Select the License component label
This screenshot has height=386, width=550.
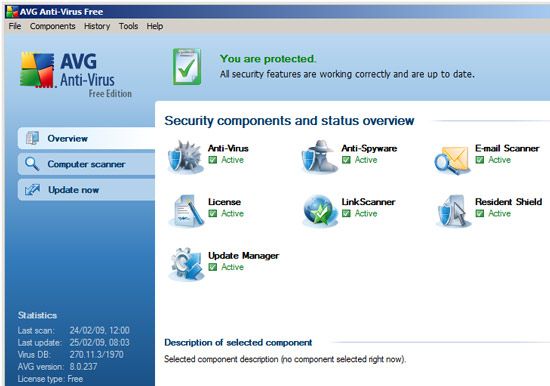224,202
